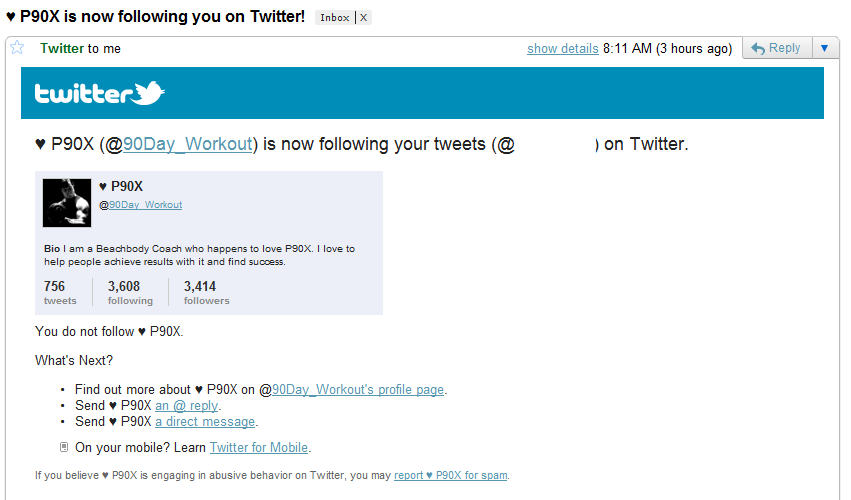Reply to the Twitter email
Viewport: 851px width, 500px height.
pos(776,48)
